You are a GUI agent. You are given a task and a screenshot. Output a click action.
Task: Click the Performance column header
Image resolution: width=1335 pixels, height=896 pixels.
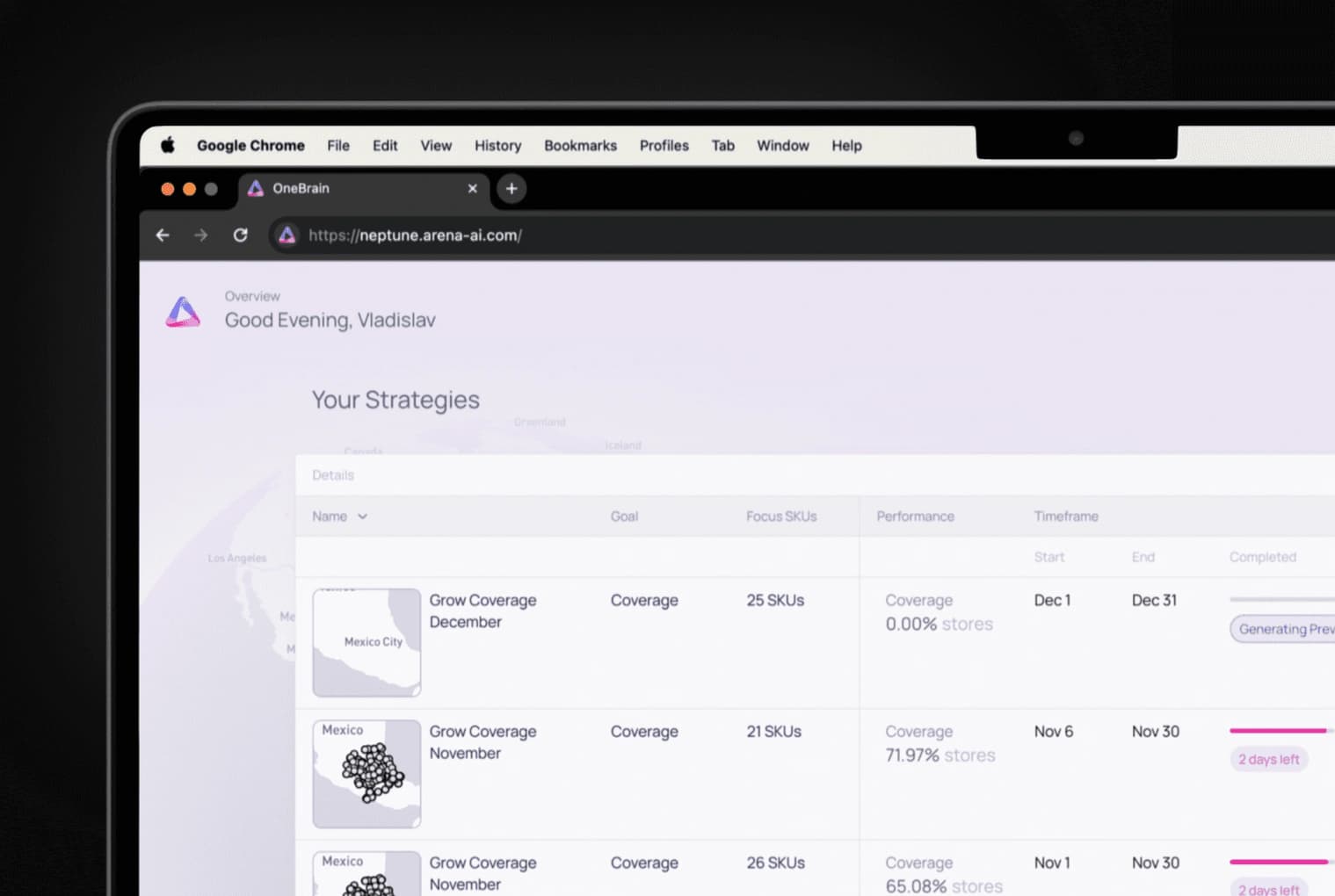point(915,517)
